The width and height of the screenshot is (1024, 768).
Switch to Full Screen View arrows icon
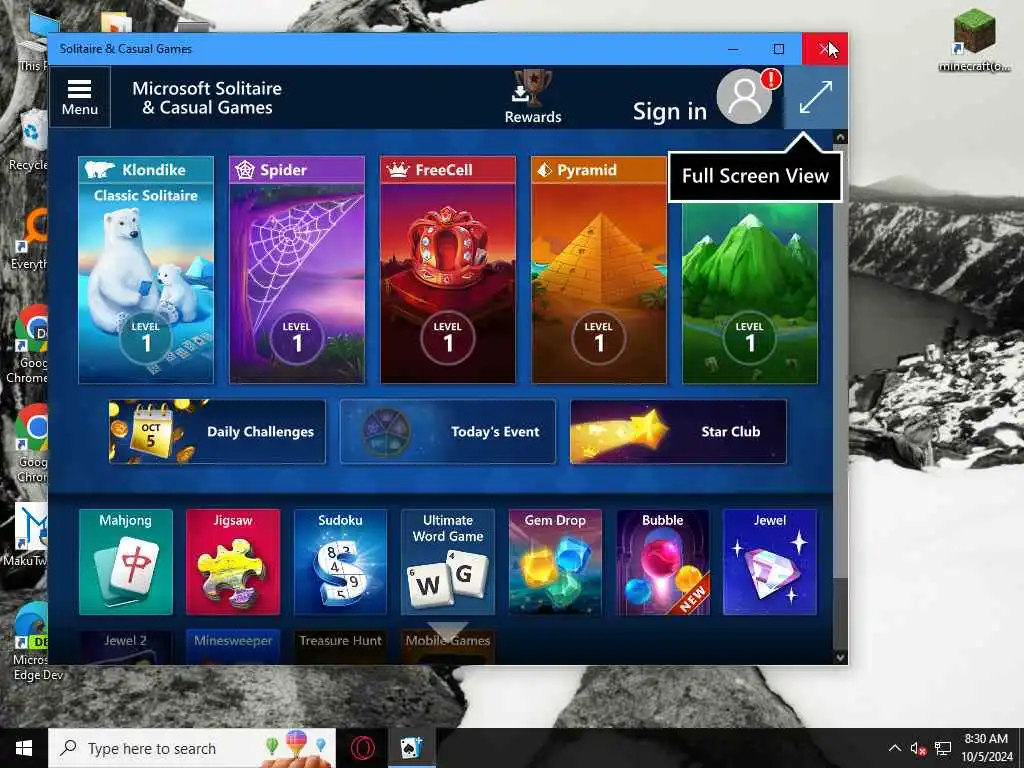(815, 97)
